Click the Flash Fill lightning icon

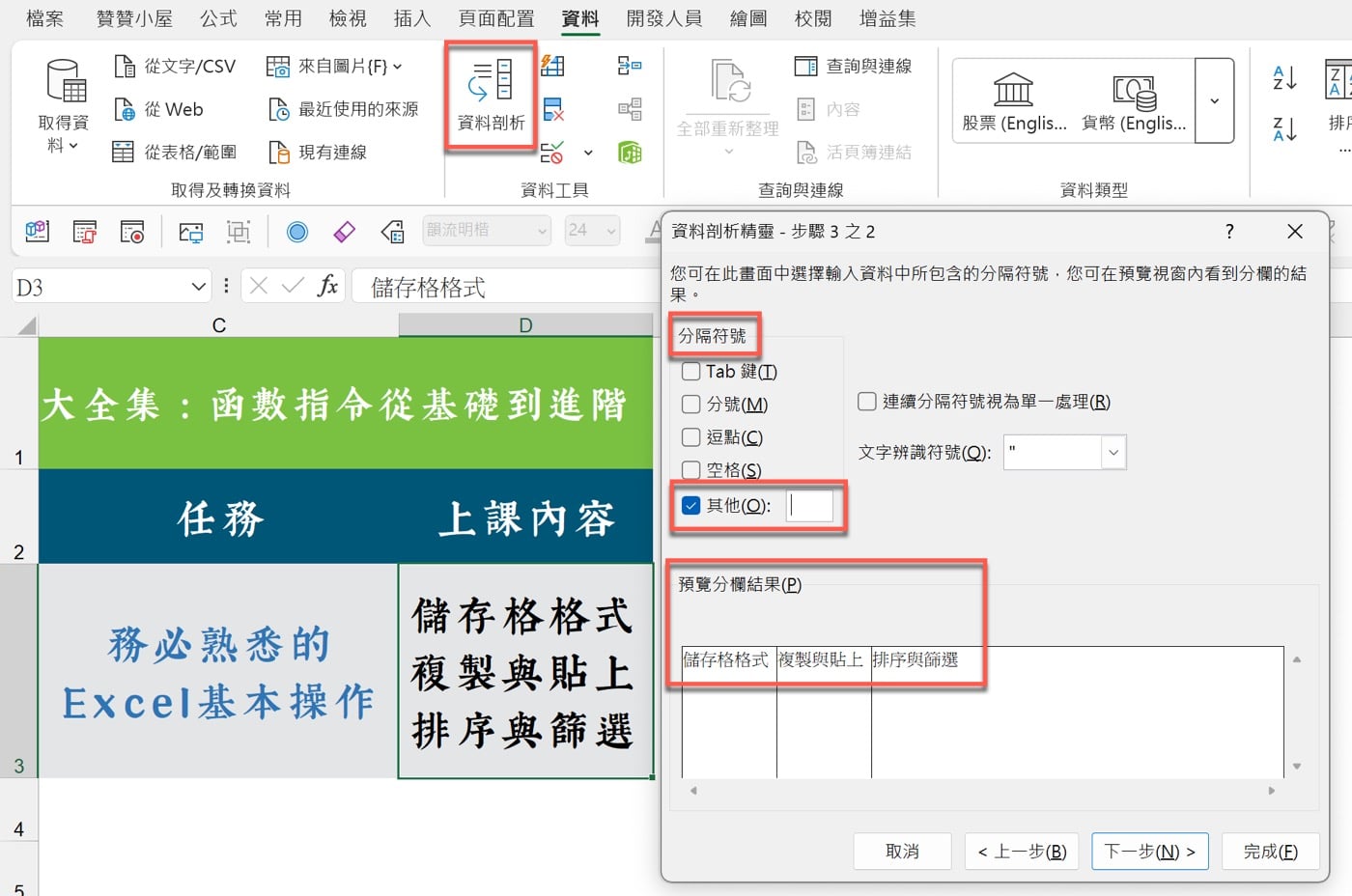click(x=552, y=66)
